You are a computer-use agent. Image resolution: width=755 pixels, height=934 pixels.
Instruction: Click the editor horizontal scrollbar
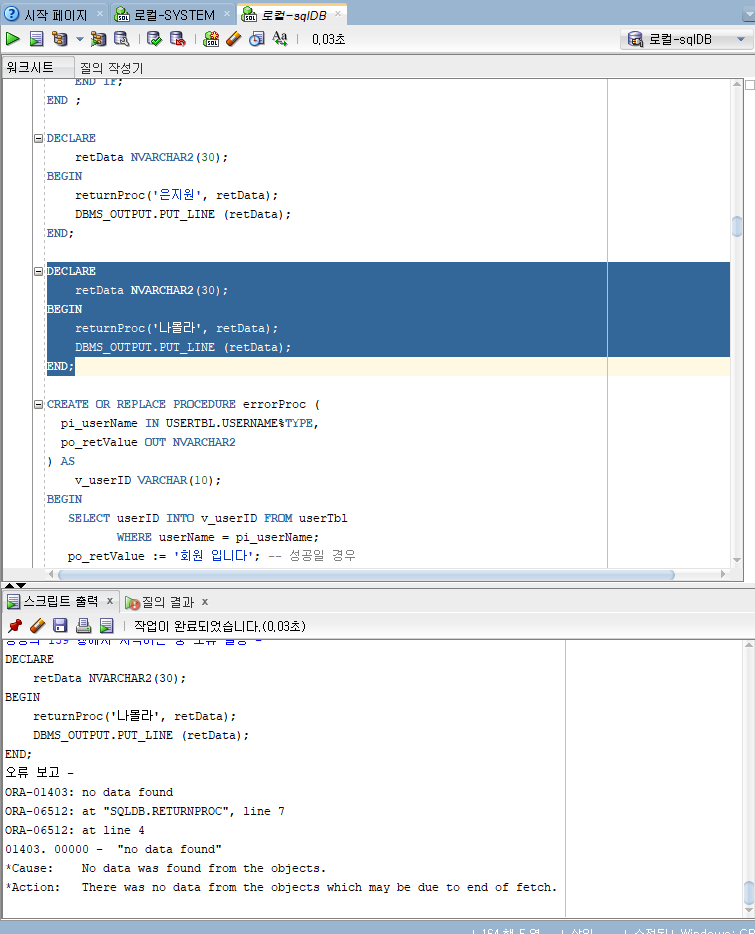point(366,574)
